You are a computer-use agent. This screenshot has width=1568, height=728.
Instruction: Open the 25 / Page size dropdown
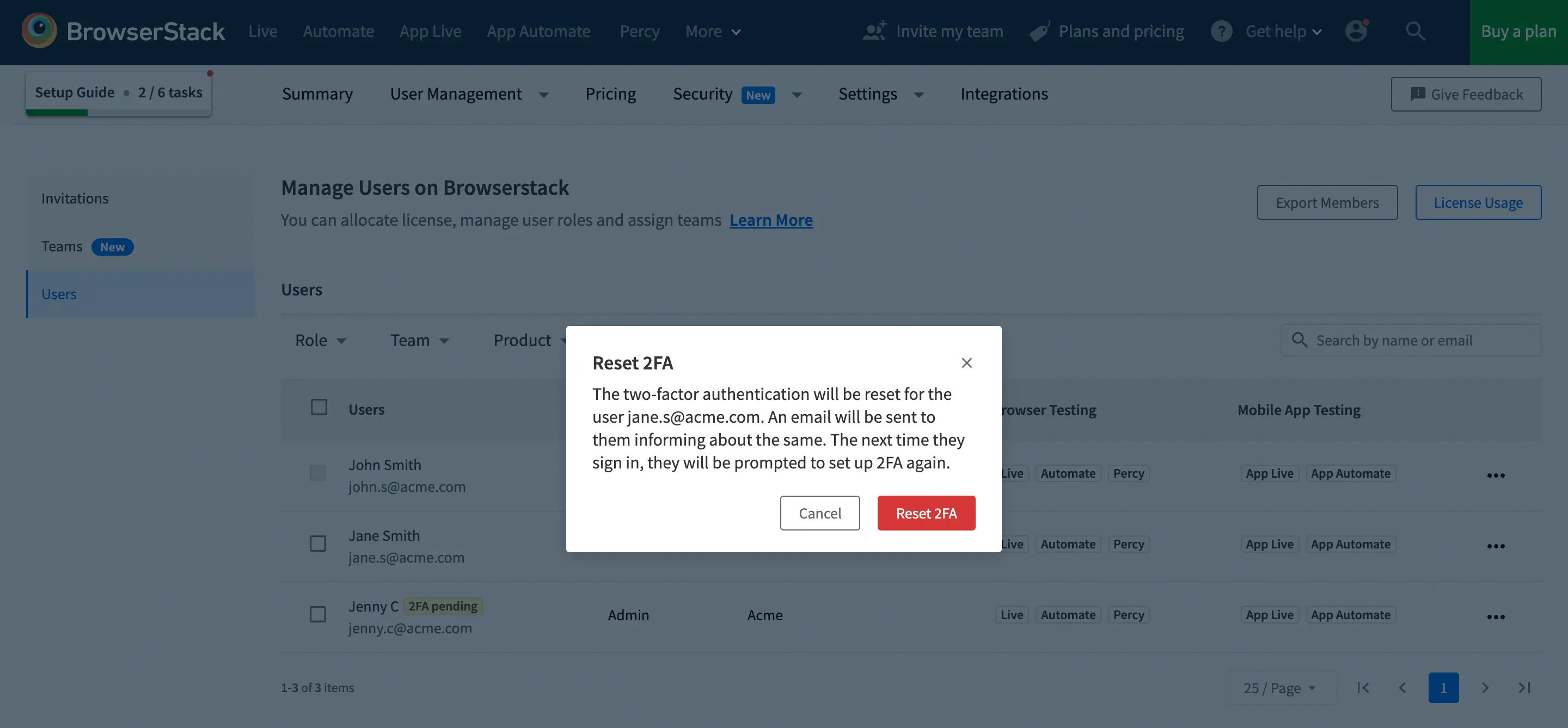pyautogui.click(x=1279, y=688)
